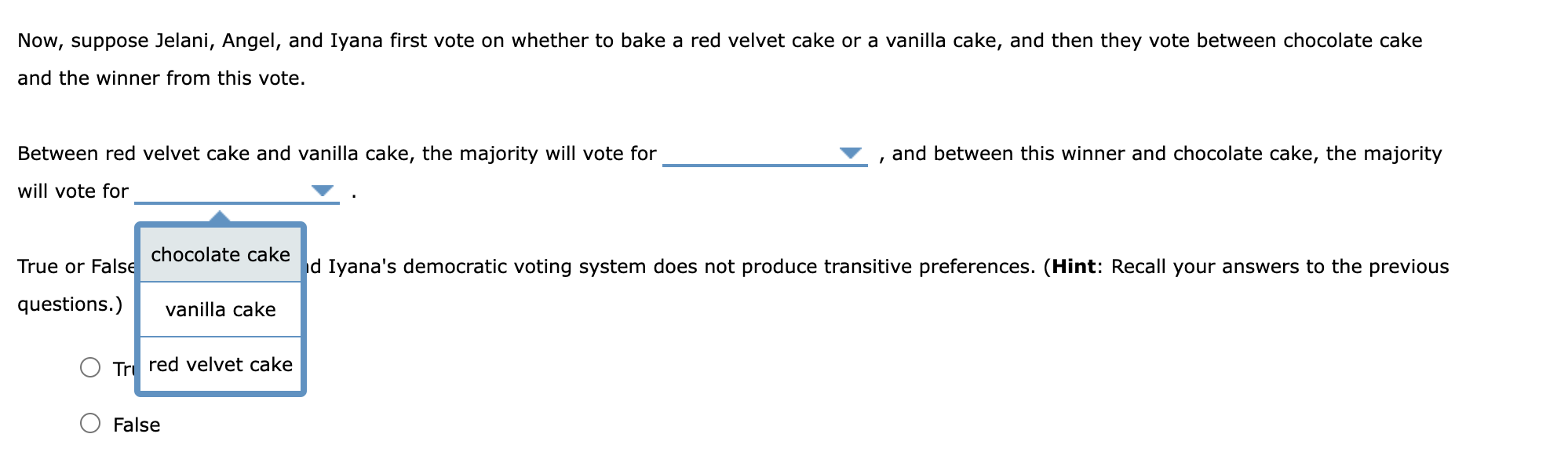Select "red velvet cake" from the open dropdown

tap(221, 363)
